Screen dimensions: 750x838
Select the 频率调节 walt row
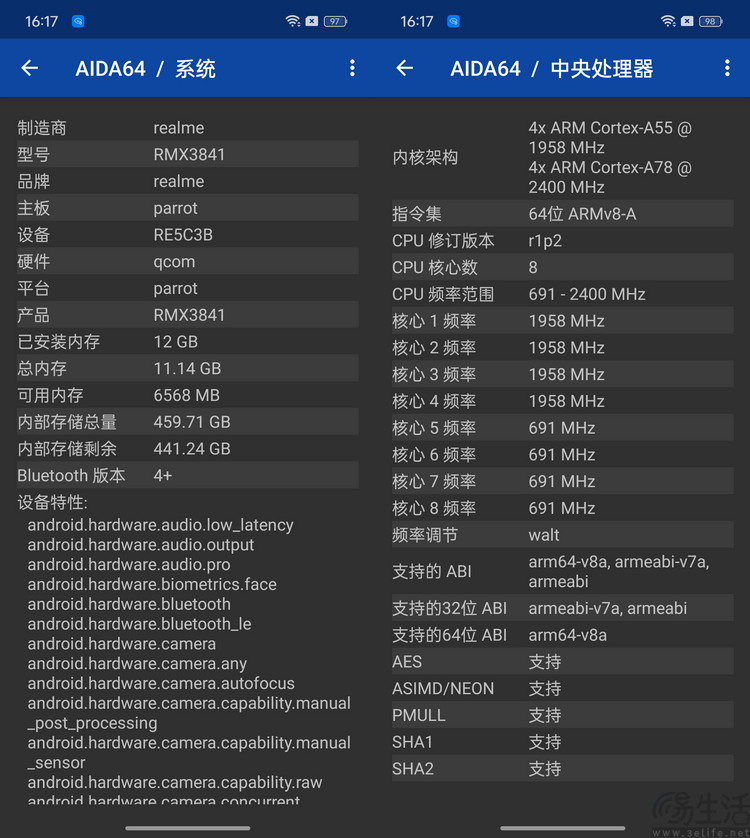563,534
